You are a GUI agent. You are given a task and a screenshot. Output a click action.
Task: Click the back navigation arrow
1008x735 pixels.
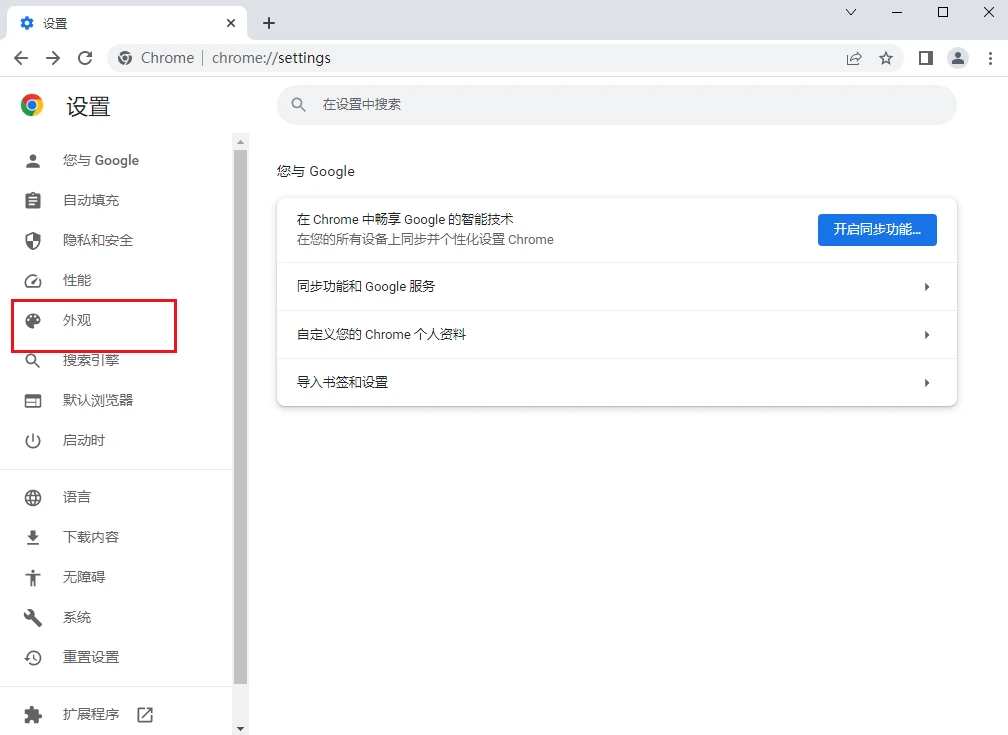21,58
